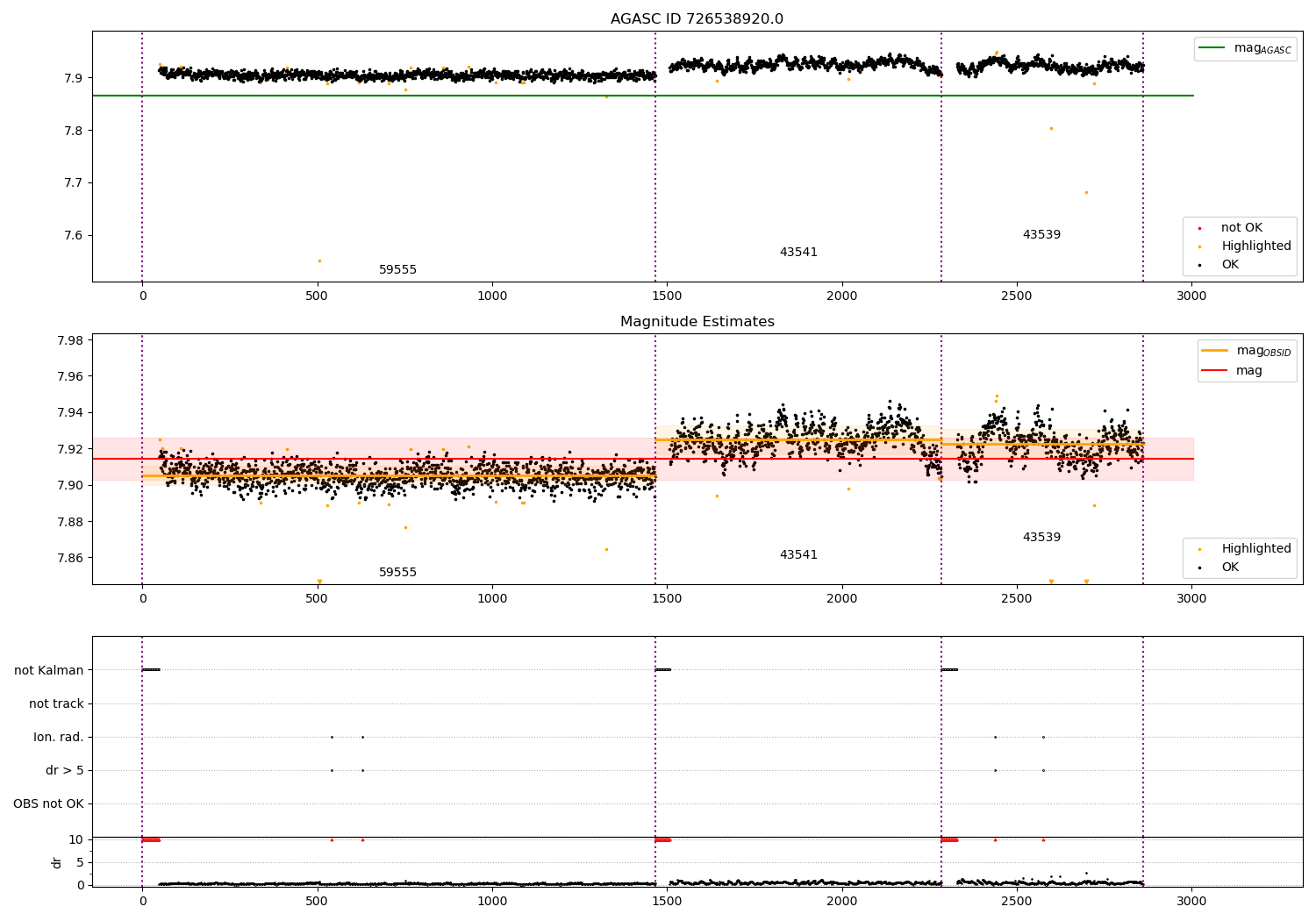The height and width of the screenshot is (921, 1316).
Task: Select 'not OK' legend entry in top panel
Action: [x=1241, y=228]
